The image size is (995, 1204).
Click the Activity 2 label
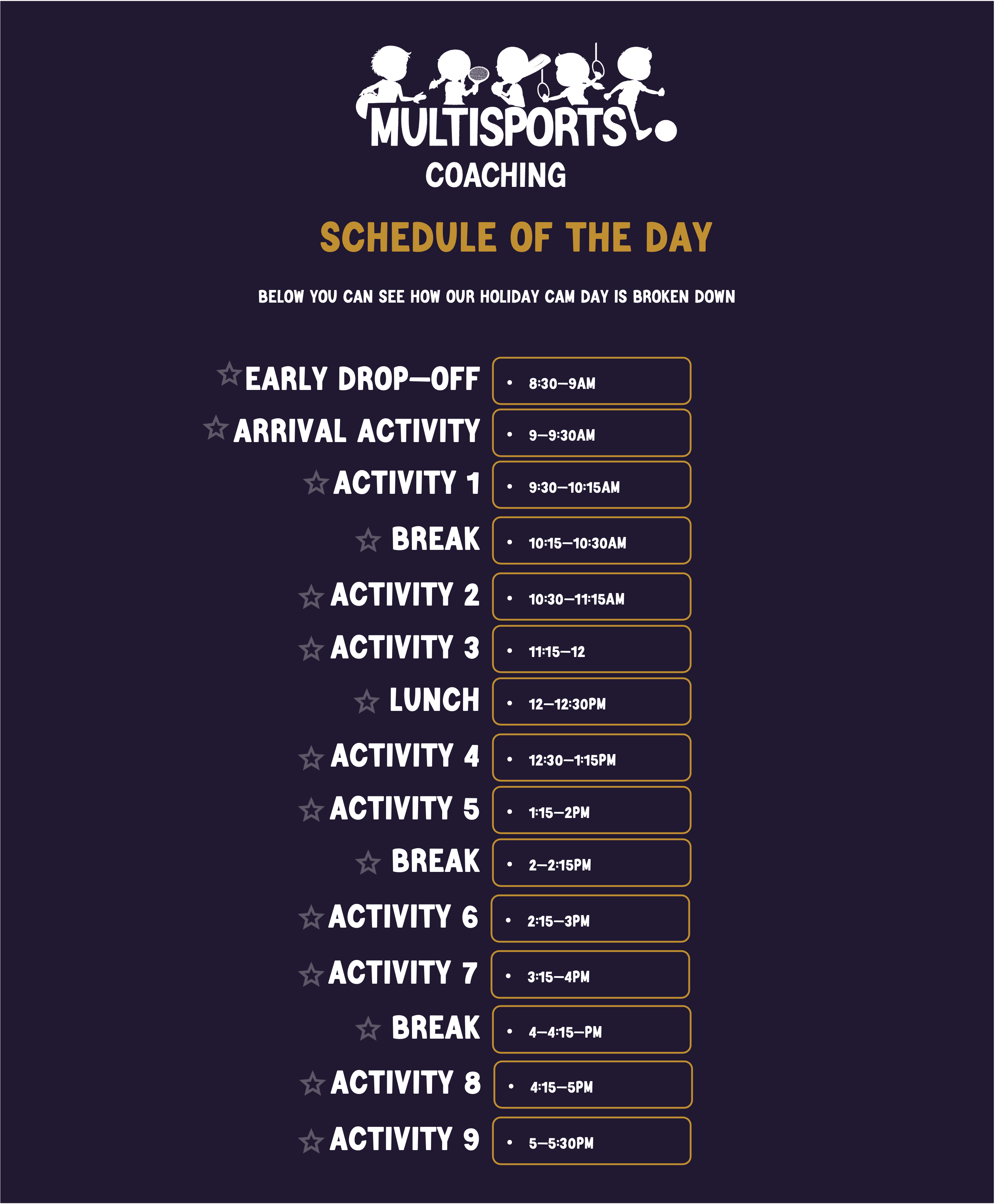pos(405,595)
